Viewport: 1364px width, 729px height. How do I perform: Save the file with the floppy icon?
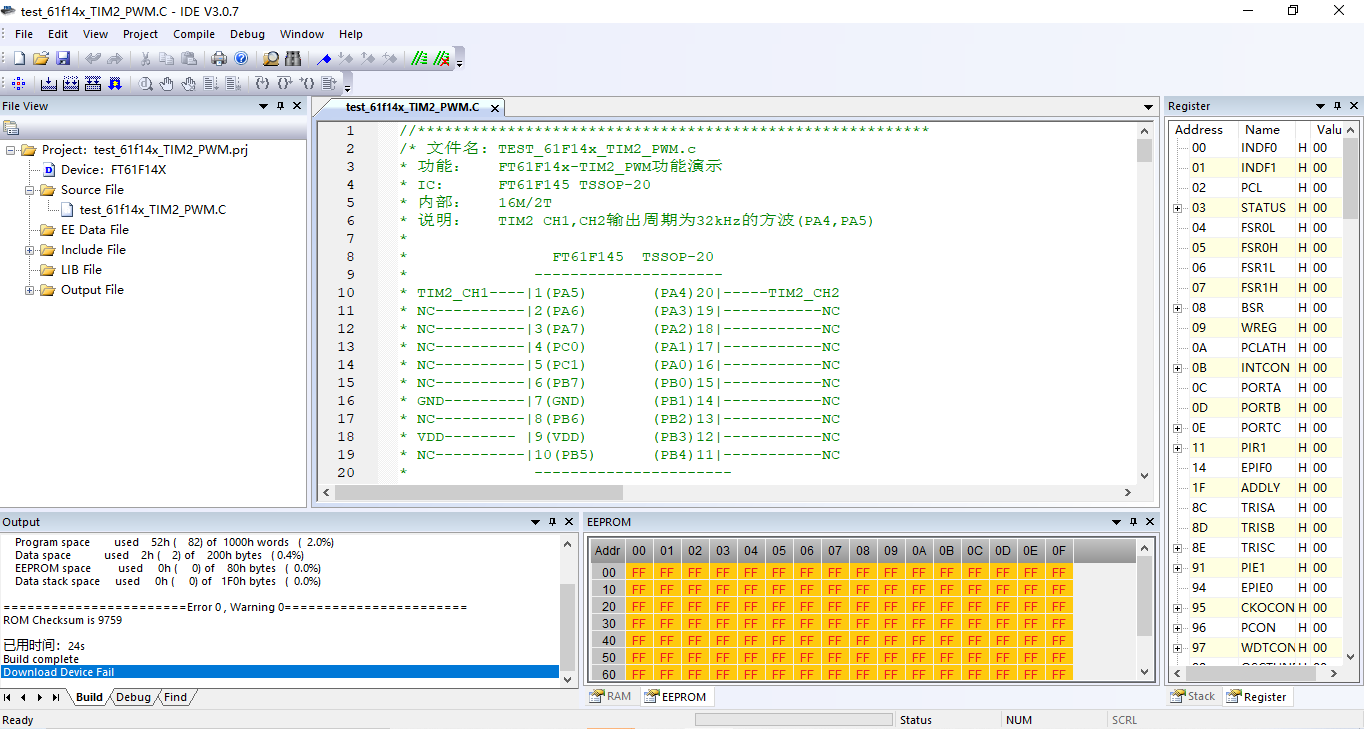coord(63,59)
